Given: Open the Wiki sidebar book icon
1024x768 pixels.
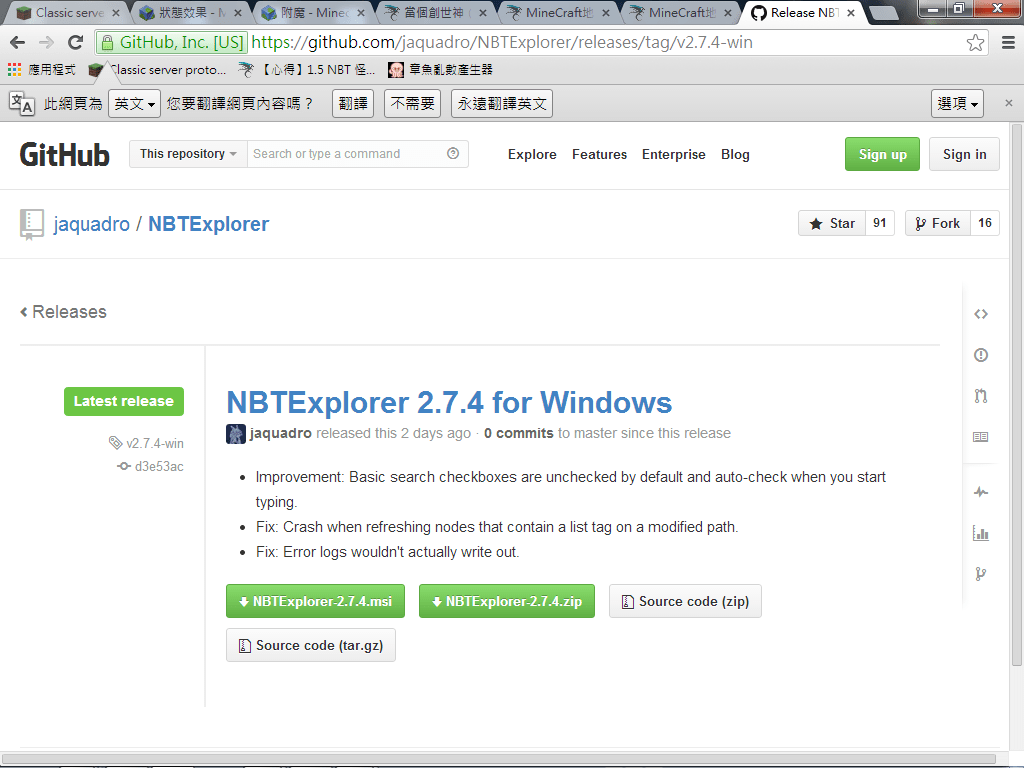Looking at the screenshot, I should (x=980, y=437).
